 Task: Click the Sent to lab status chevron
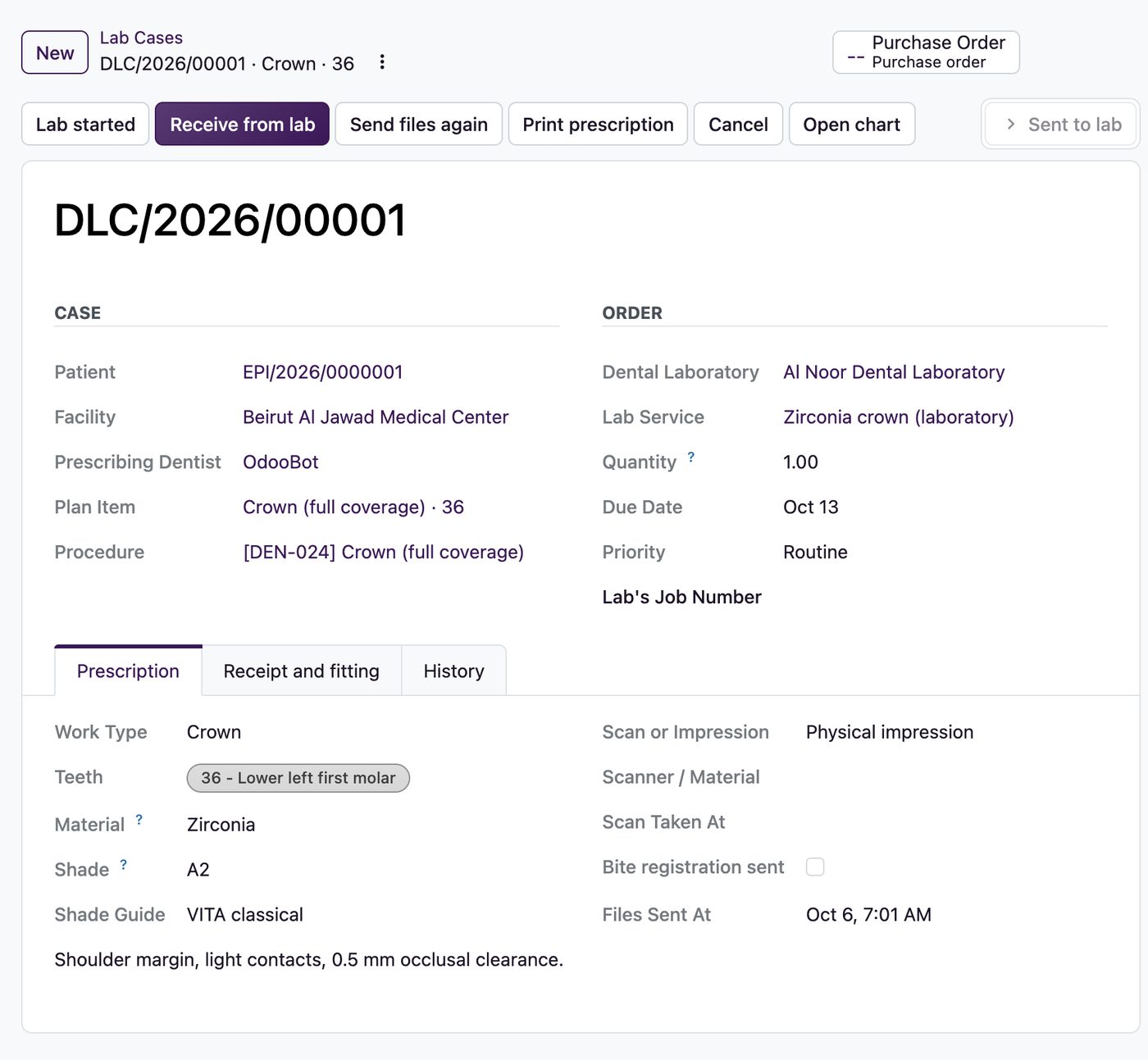(1010, 124)
